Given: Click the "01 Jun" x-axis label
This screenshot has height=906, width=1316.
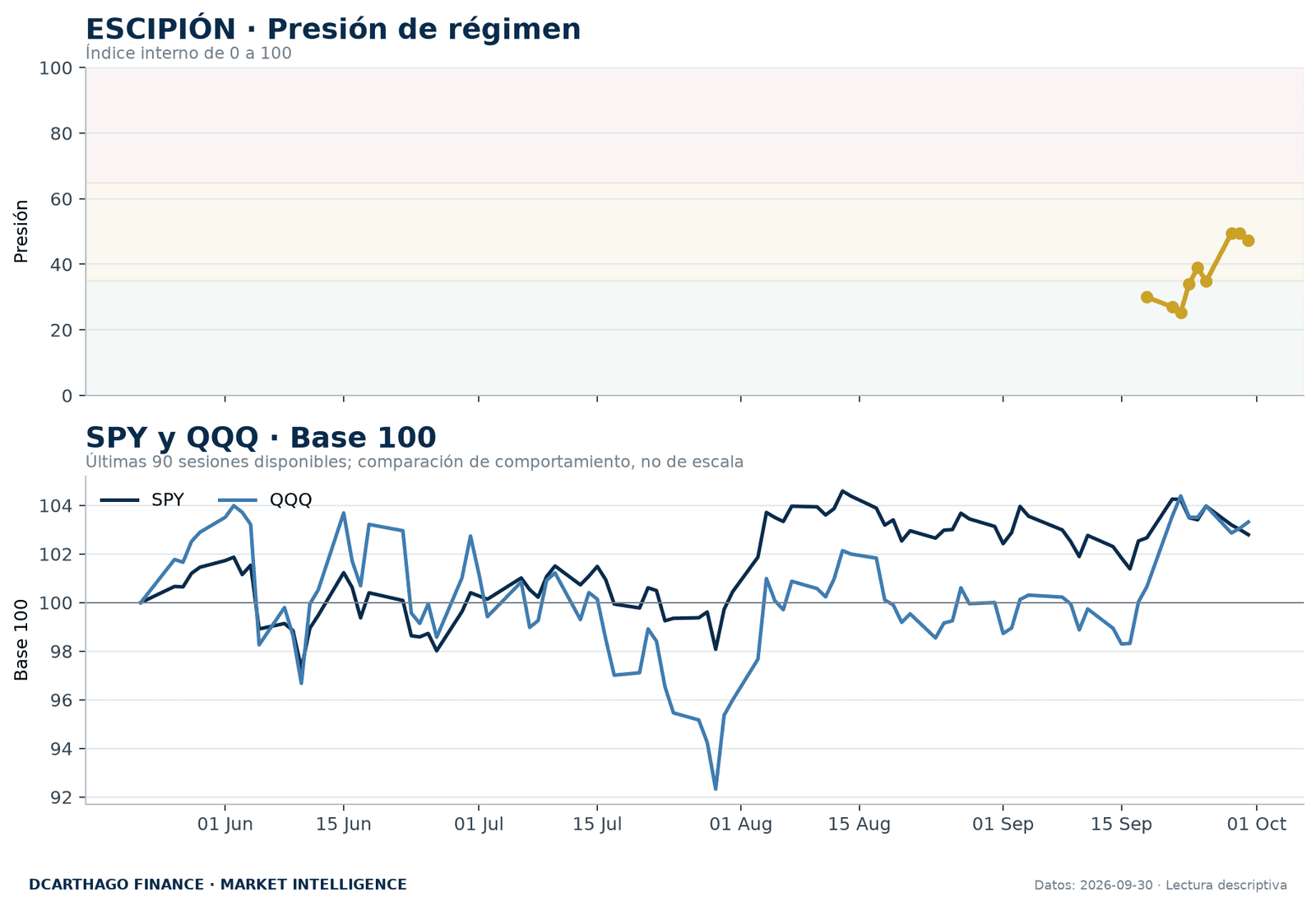Looking at the screenshot, I should (x=225, y=825).
